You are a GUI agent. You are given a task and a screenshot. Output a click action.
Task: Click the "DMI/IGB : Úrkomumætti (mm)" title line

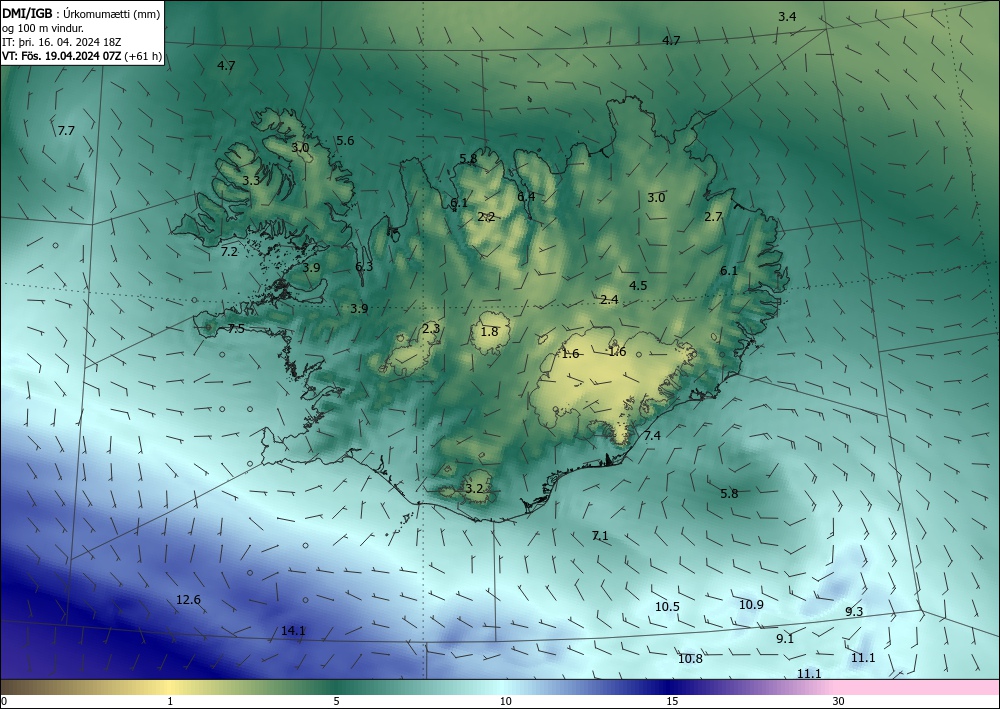coord(81,14)
